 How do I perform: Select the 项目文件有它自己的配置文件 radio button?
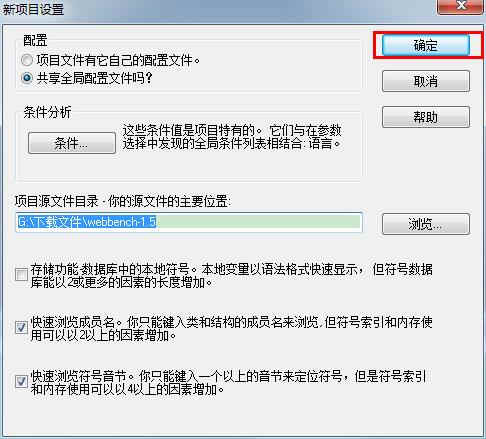(27, 60)
